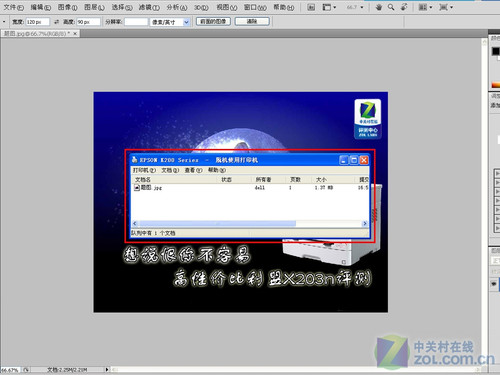500x375 pixels.
Task: Open the zoom level 66.7 dropdown
Action: [x=355, y=7]
